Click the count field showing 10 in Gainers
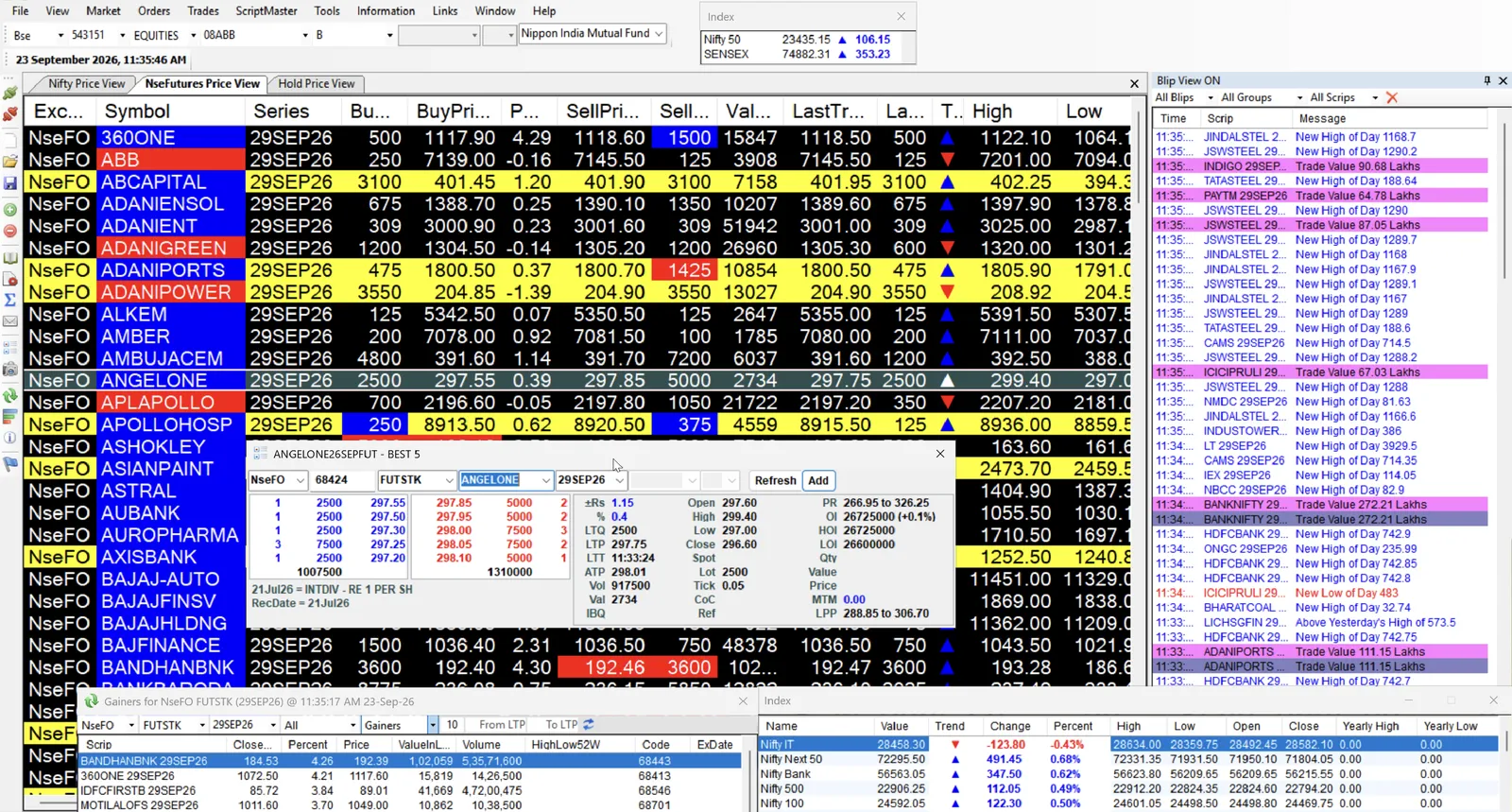1512x812 pixels. coord(455,725)
